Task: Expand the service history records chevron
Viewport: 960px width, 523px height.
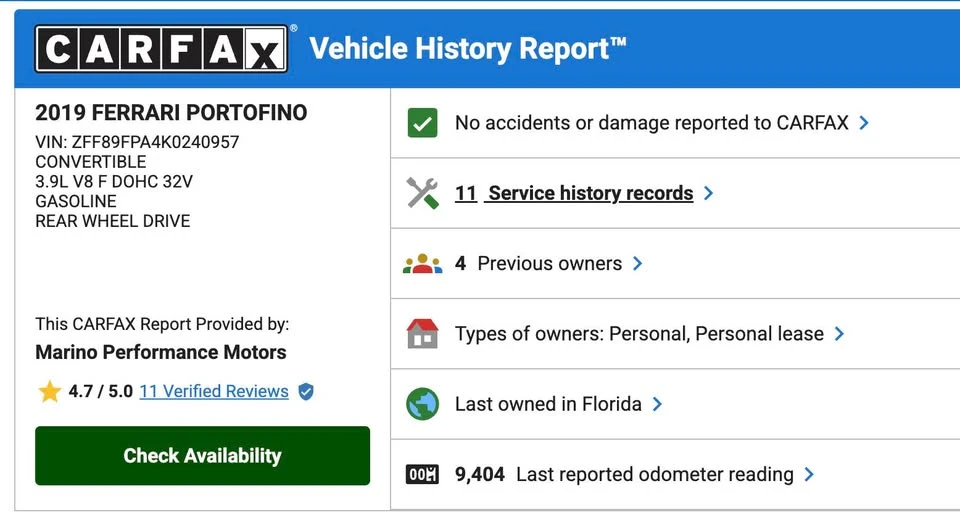Action: pyautogui.click(x=708, y=193)
